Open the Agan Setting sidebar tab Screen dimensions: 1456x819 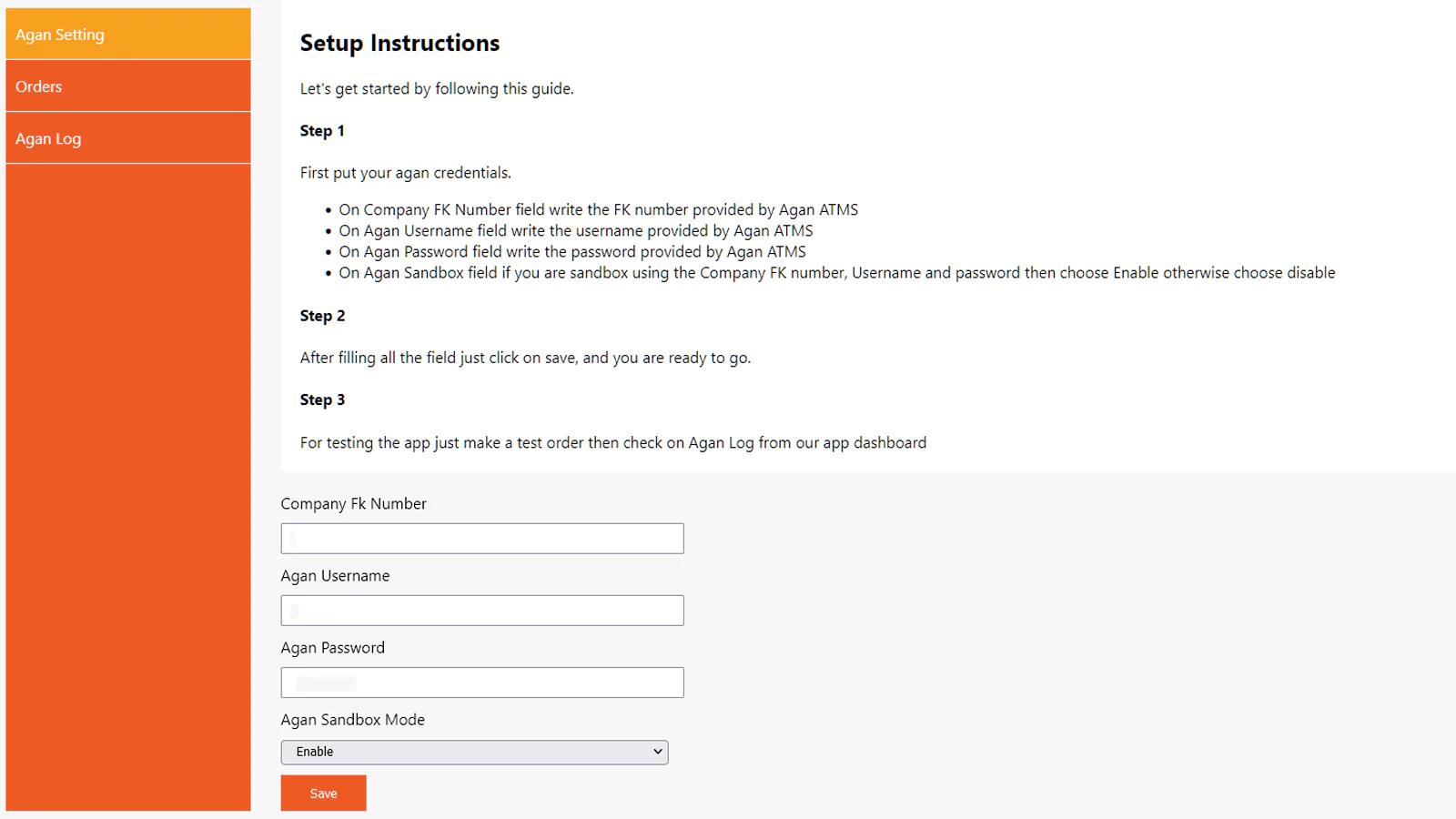point(127,35)
